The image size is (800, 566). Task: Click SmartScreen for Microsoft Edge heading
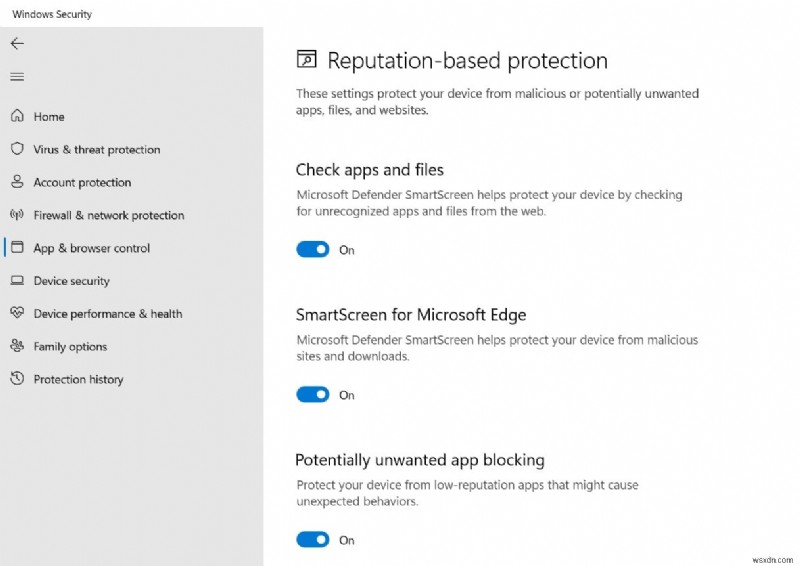coord(411,315)
